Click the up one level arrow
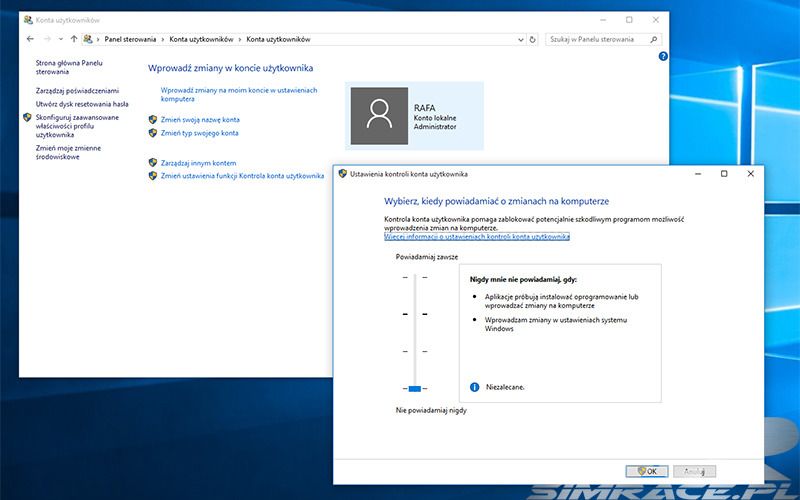 pos(74,39)
